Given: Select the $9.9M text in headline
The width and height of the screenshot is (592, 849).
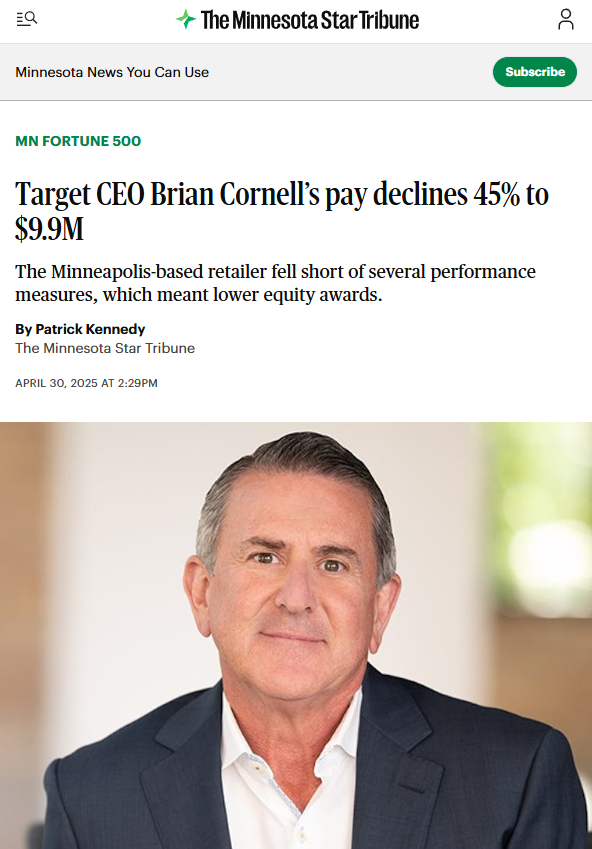Looking at the screenshot, I should [x=49, y=229].
